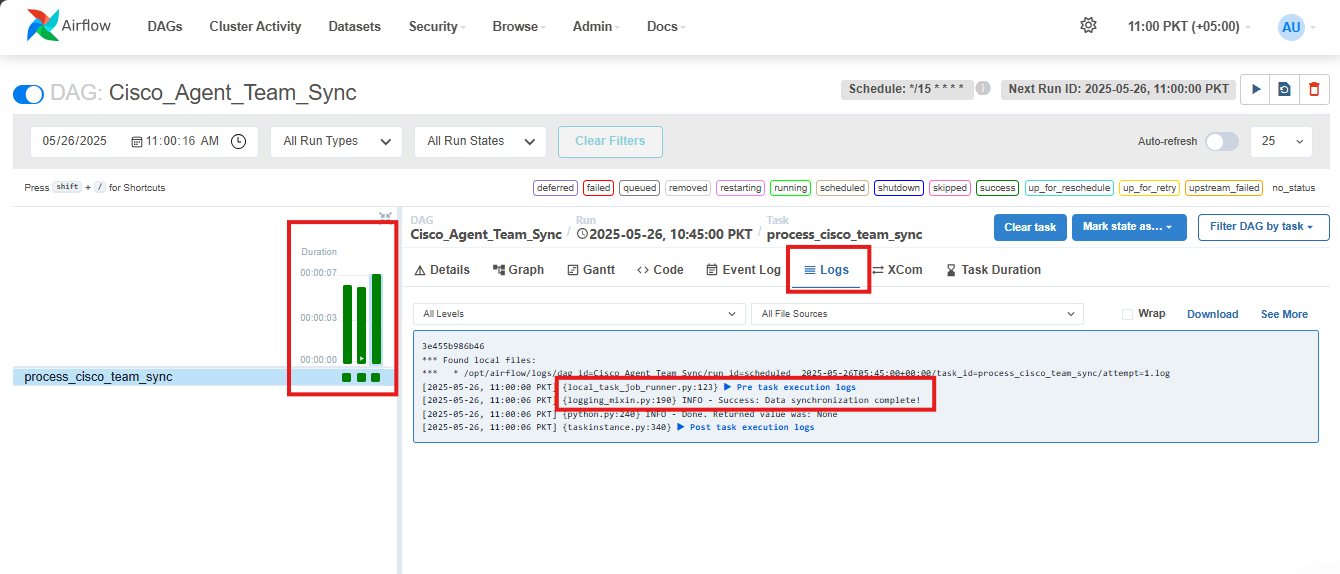Image resolution: width=1340 pixels, height=574 pixels.
Task: Click the base date input field
Action: 80,141
